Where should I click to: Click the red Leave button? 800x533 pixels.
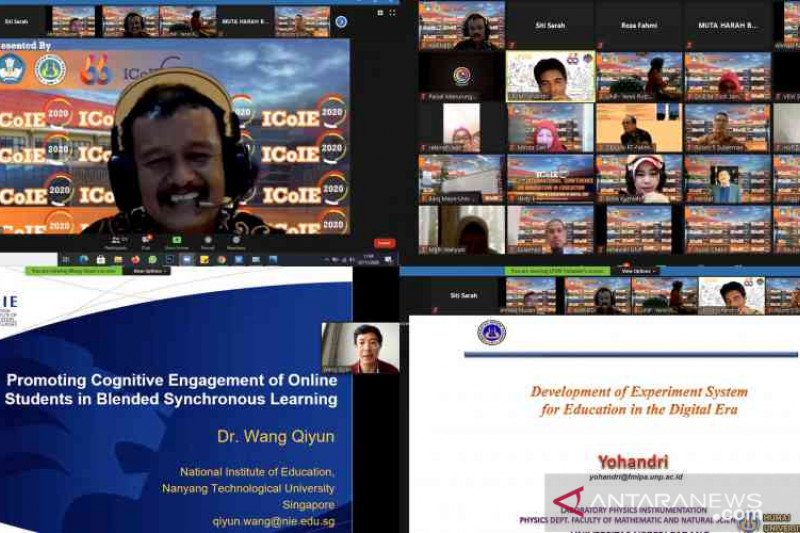[384, 243]
